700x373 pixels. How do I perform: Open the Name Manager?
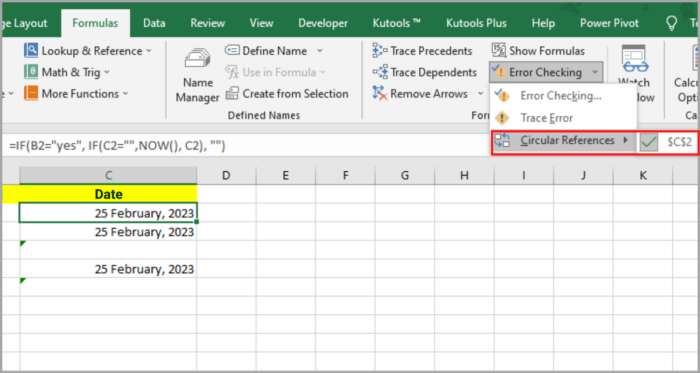(x=197, y=75)
